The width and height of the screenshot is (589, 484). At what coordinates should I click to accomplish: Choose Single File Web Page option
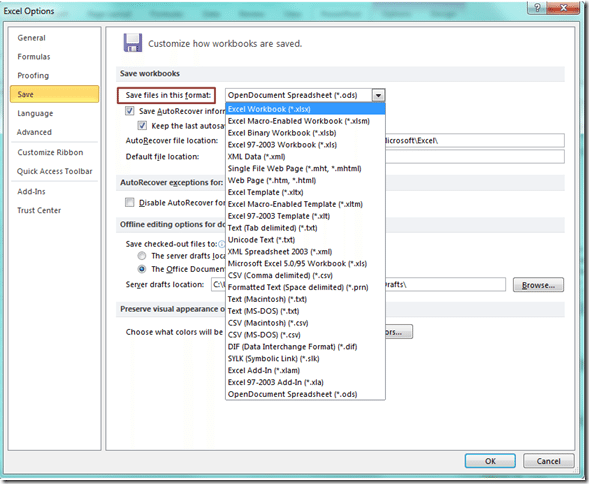tap(305, 169)
